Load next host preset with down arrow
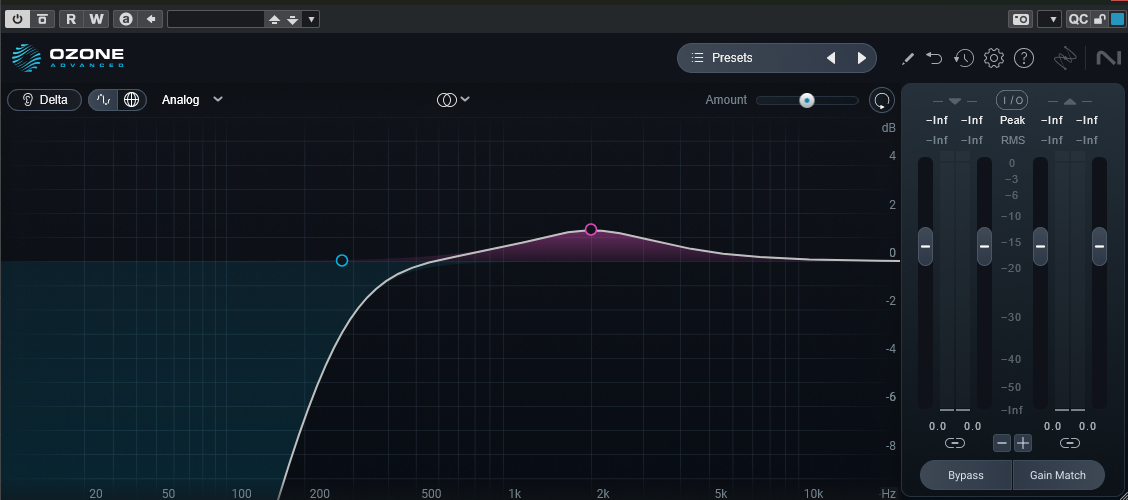This screenshot has width=1128, height=500. click(292, 19)
